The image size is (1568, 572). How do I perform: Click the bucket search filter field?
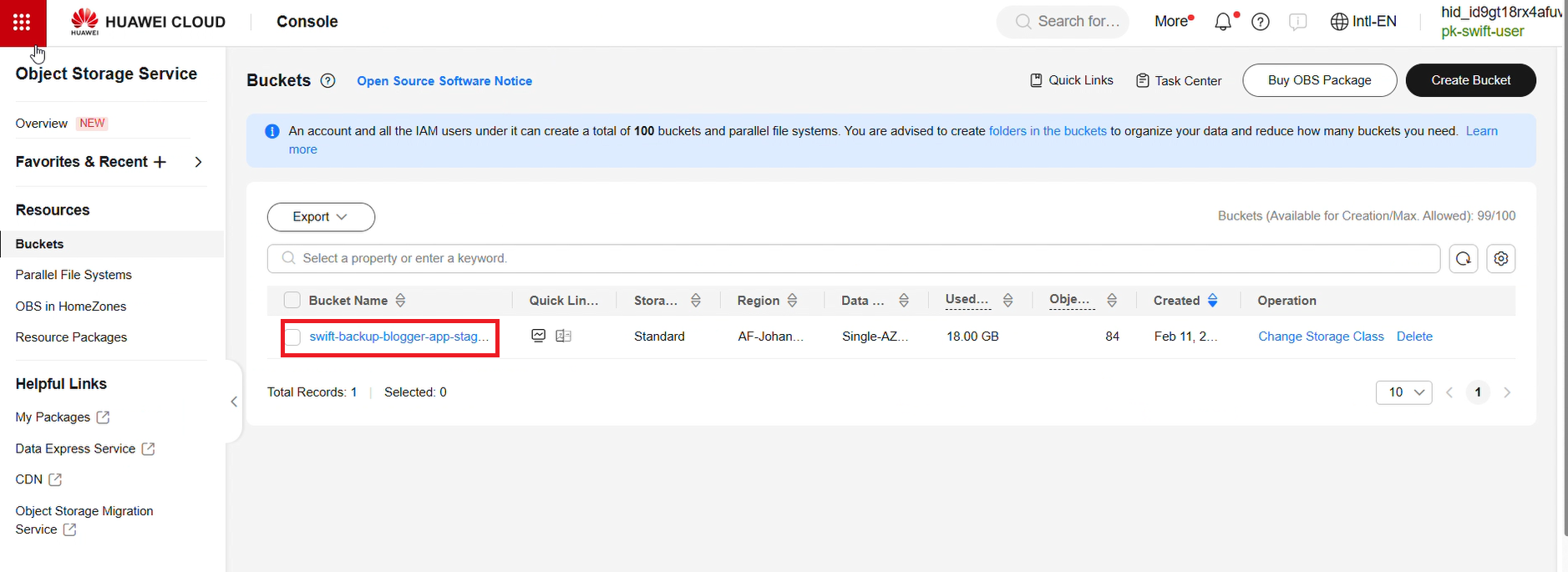click(854, 259)
